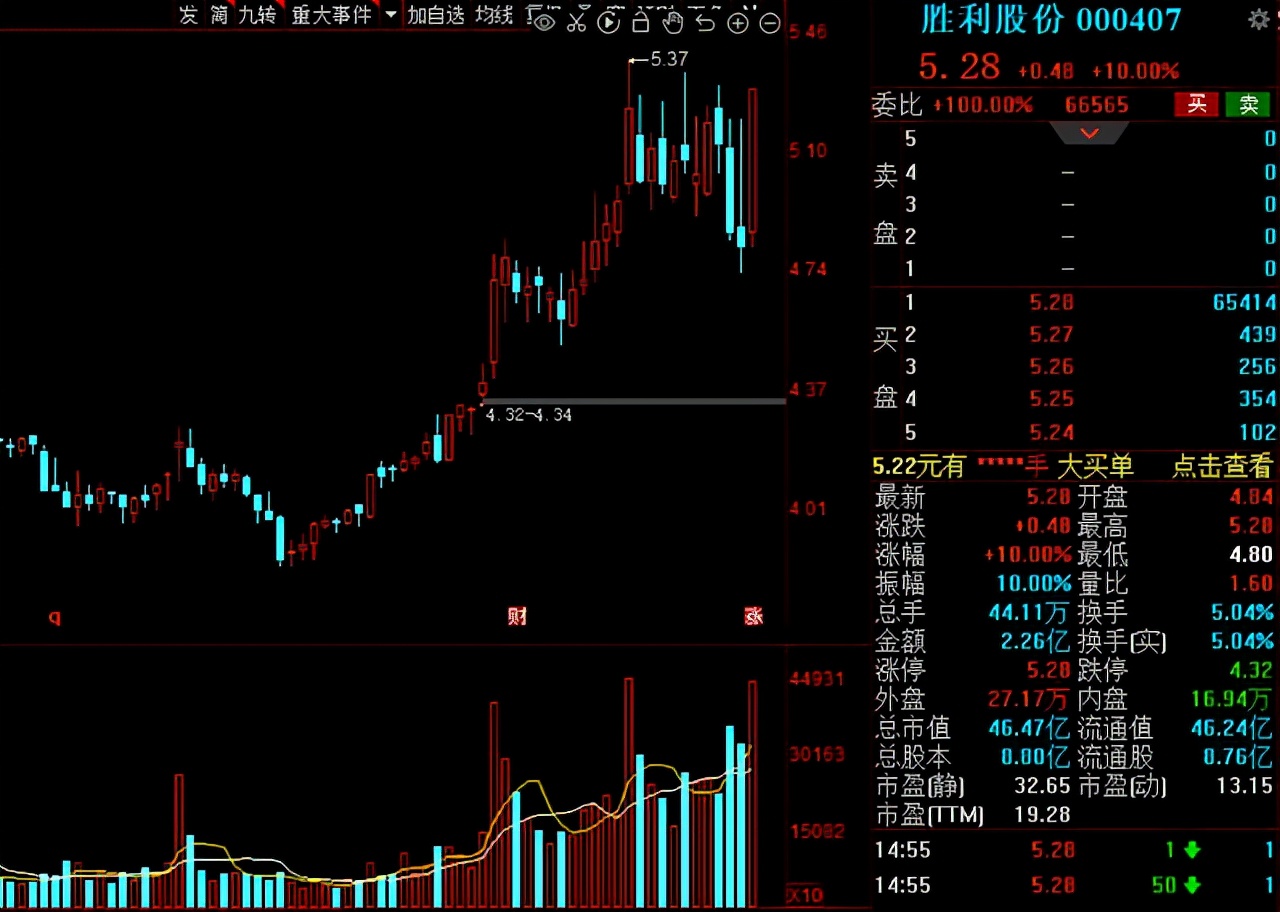Click the 点击查看 link for big buy orders

[x=1222, y=466]
